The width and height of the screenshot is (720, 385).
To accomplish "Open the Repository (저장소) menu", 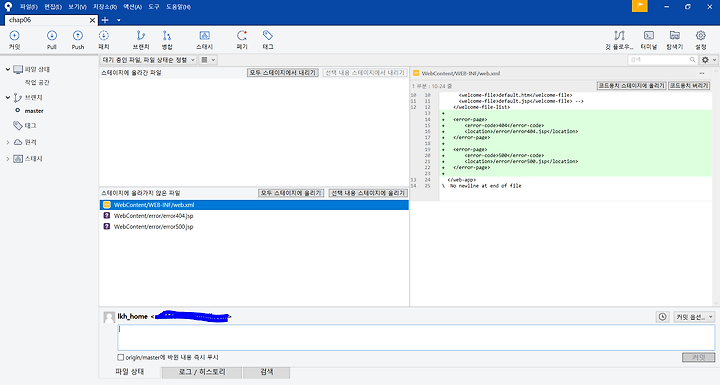I will (105, 7).
